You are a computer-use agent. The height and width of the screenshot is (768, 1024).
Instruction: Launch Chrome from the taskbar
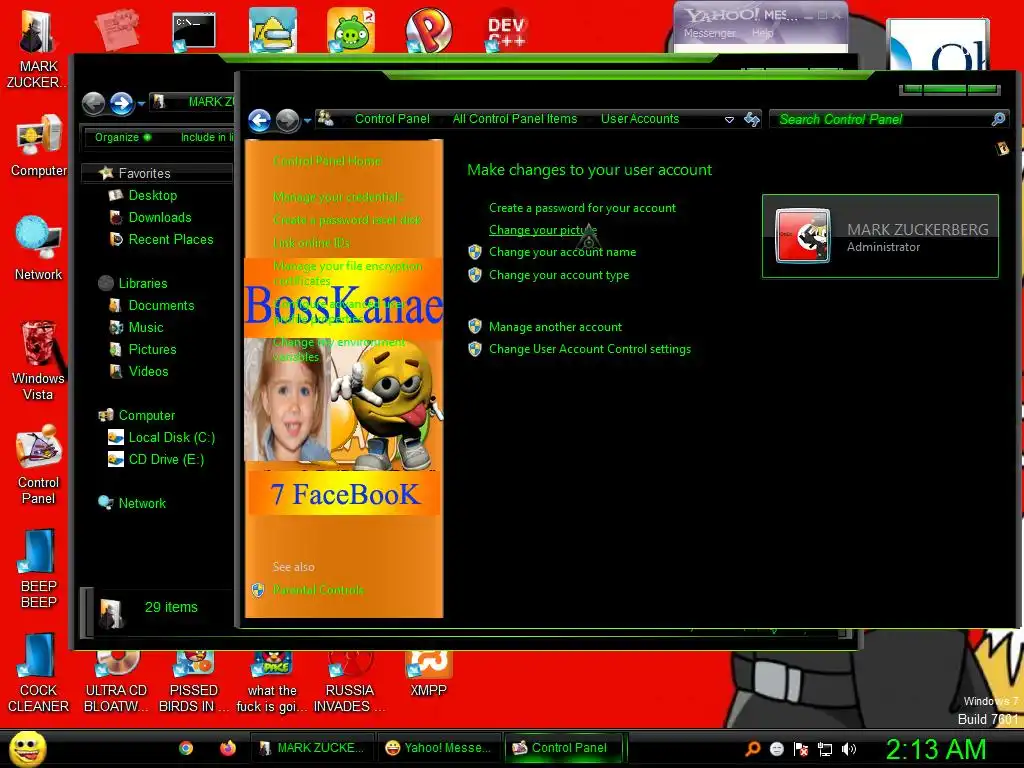186,748
